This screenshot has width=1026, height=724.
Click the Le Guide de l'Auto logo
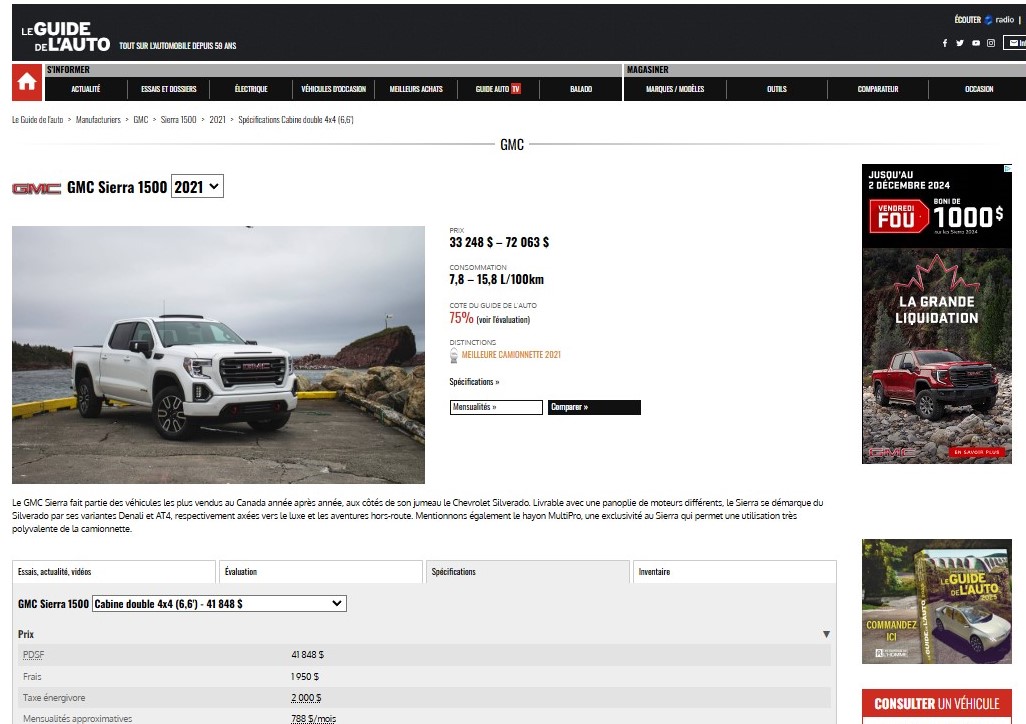pyautogui.click(x=65, y=37)
